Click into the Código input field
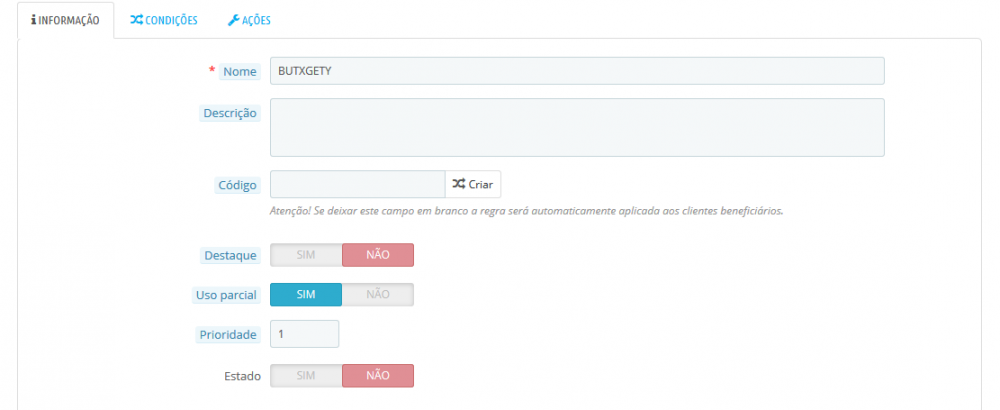 [357, 185]
